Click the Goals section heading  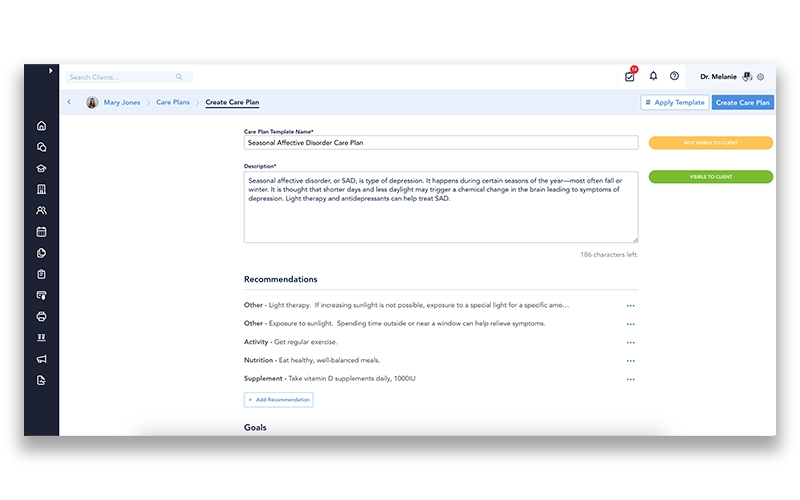[255, 428]
